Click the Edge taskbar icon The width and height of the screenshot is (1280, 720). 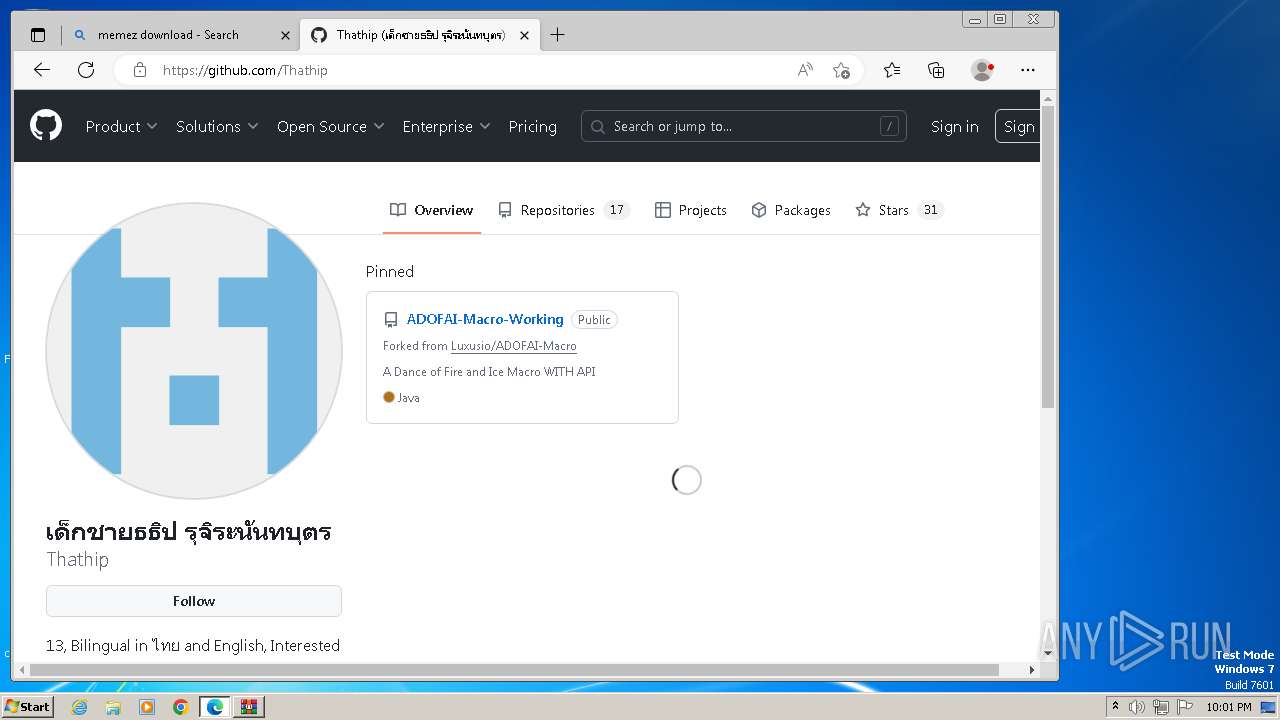point(215,707)
